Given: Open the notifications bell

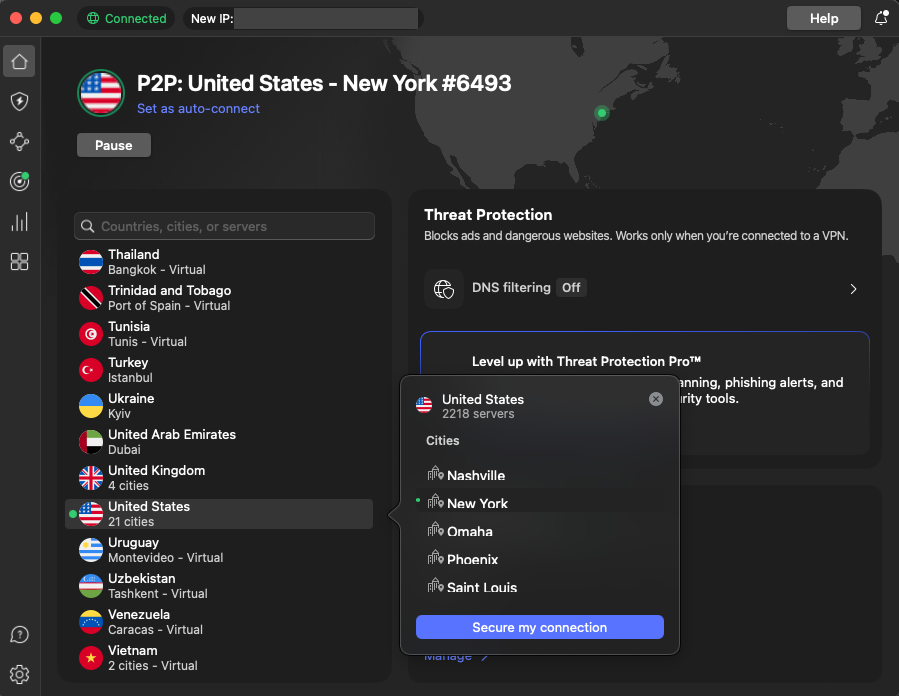Looking at the screenshot, I should (882, 18).
